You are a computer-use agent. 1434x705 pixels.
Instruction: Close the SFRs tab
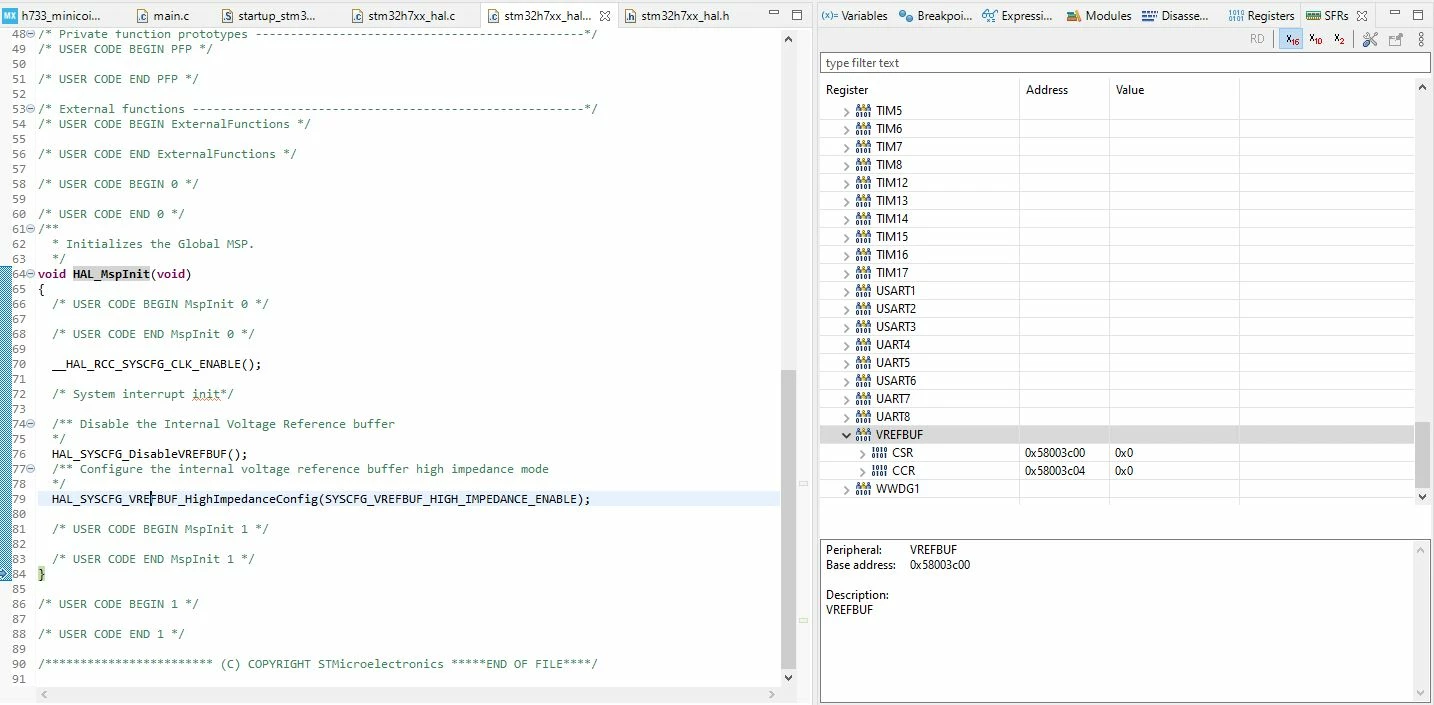tap(1362, 16)
